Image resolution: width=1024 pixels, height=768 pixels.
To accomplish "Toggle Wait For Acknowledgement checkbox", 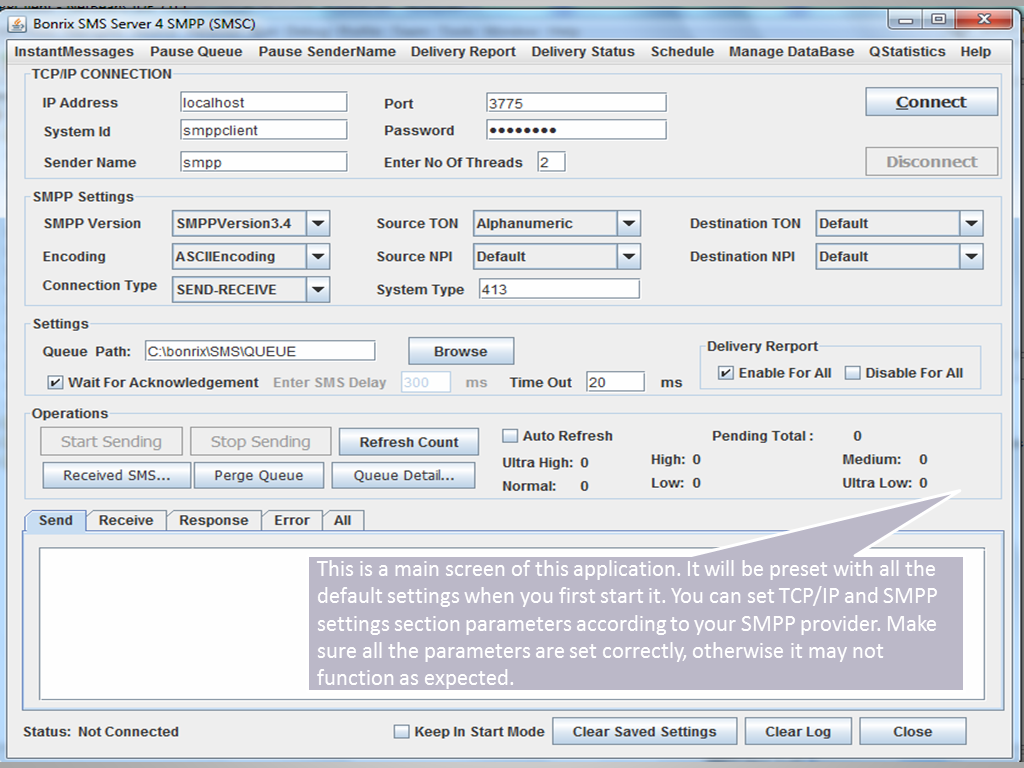I will pos(56,383).
